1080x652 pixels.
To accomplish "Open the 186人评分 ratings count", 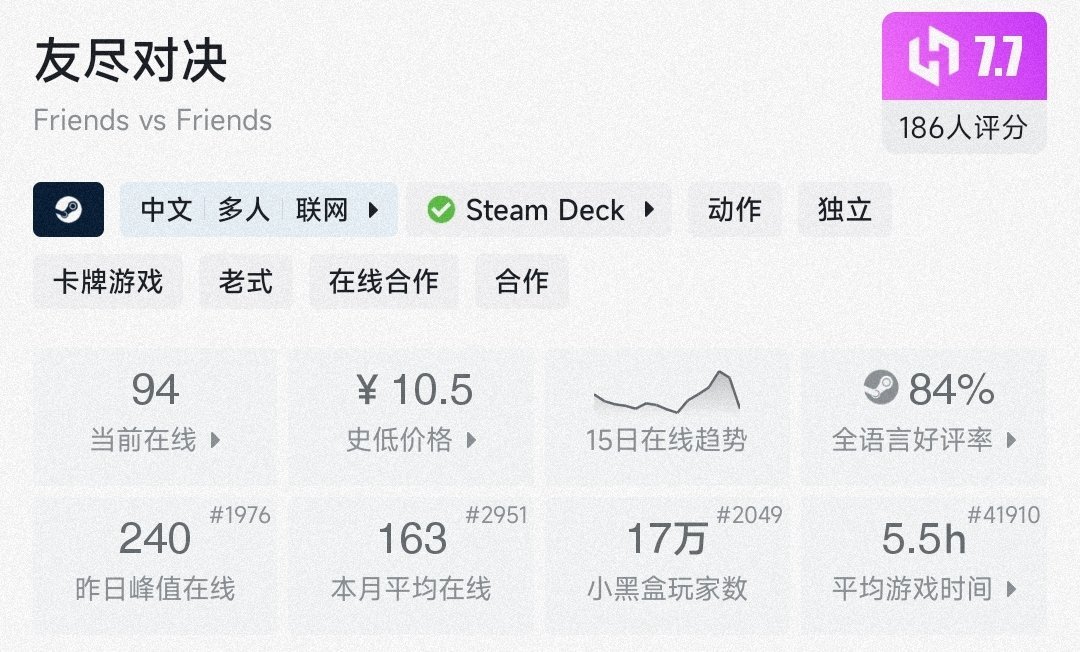I will [x=963, y=127].
